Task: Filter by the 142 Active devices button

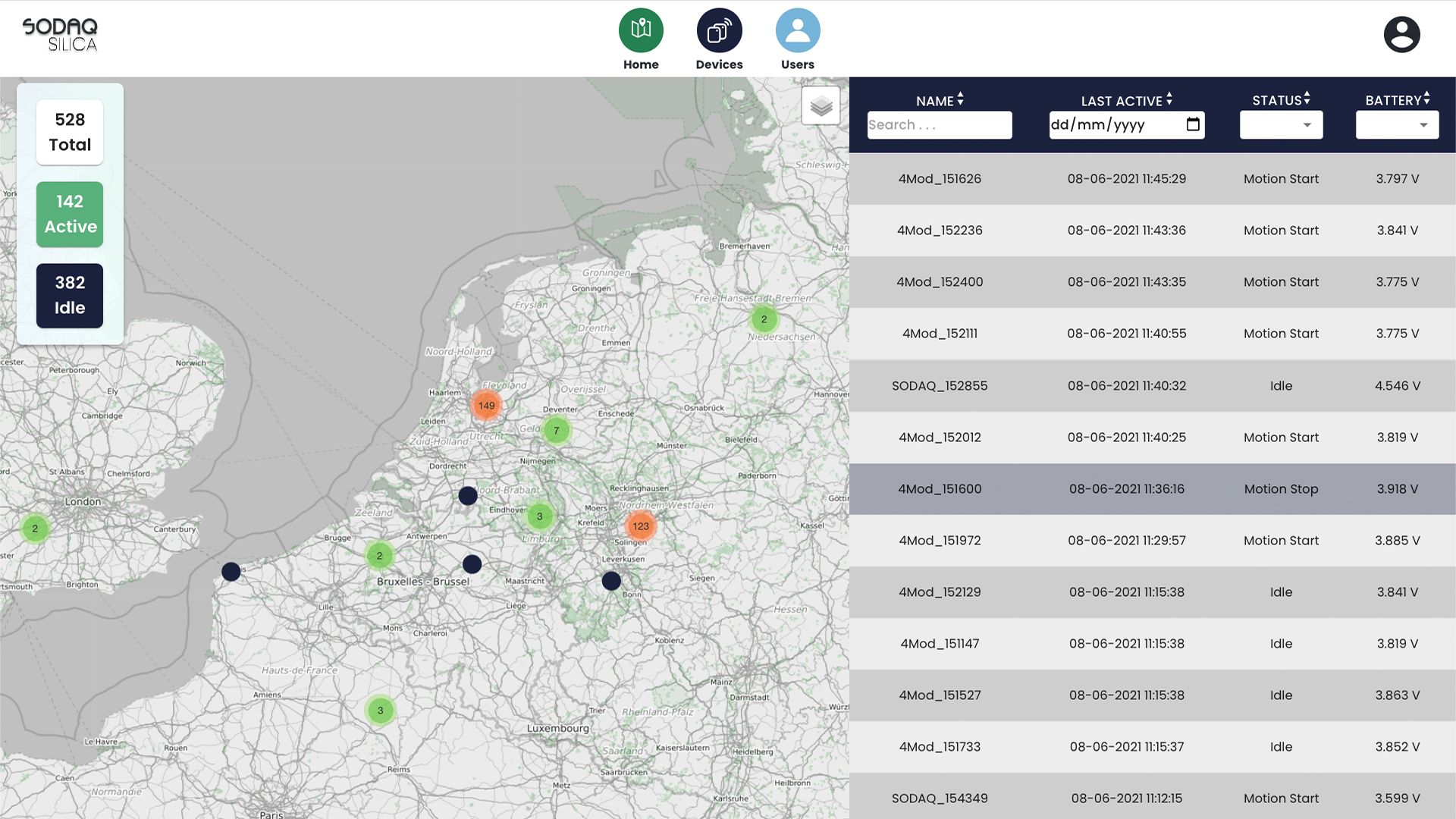Action: [70, 215]
